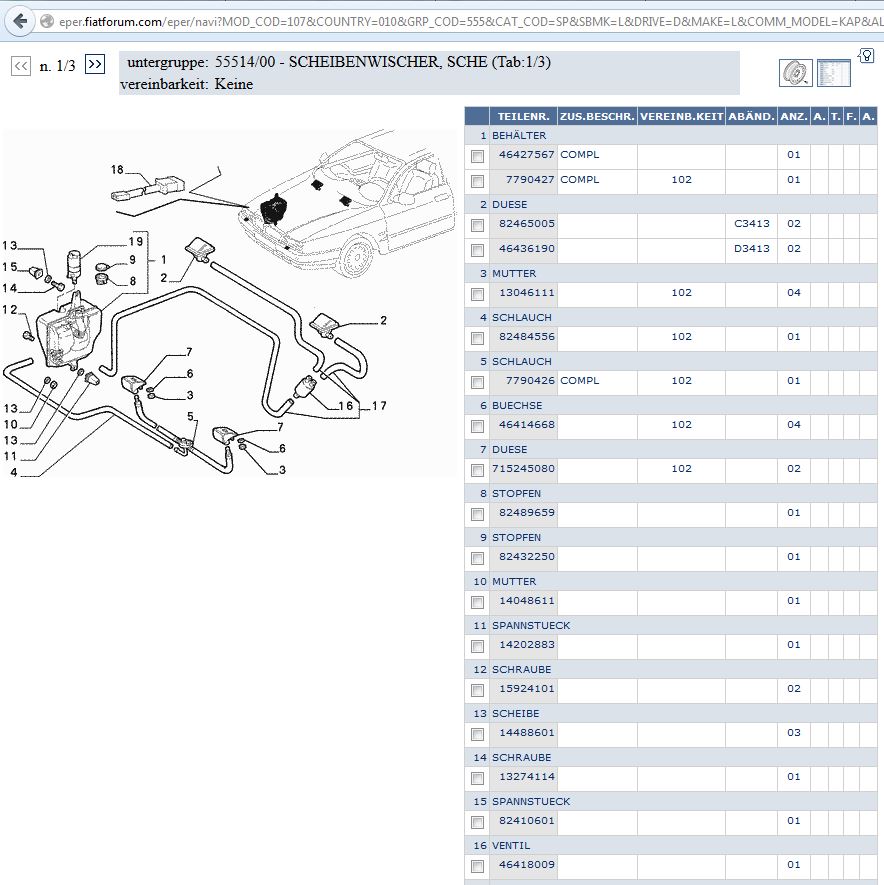Click the ANZ. column header

pos(794,116)
